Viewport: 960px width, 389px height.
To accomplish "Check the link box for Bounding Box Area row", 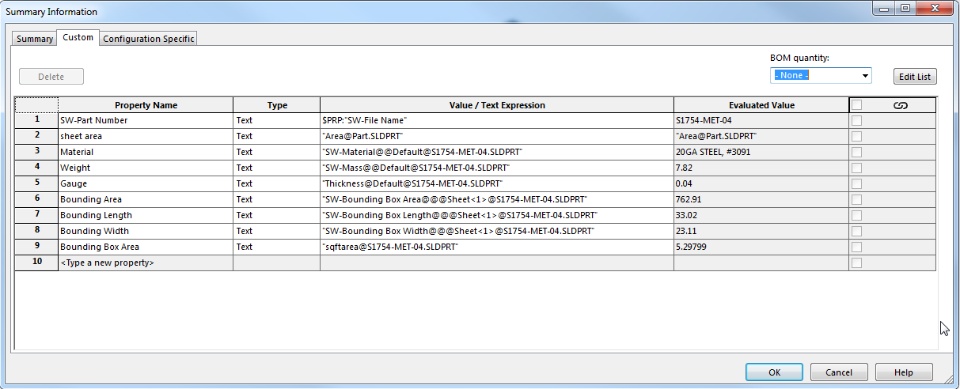I will coord(857,247).
